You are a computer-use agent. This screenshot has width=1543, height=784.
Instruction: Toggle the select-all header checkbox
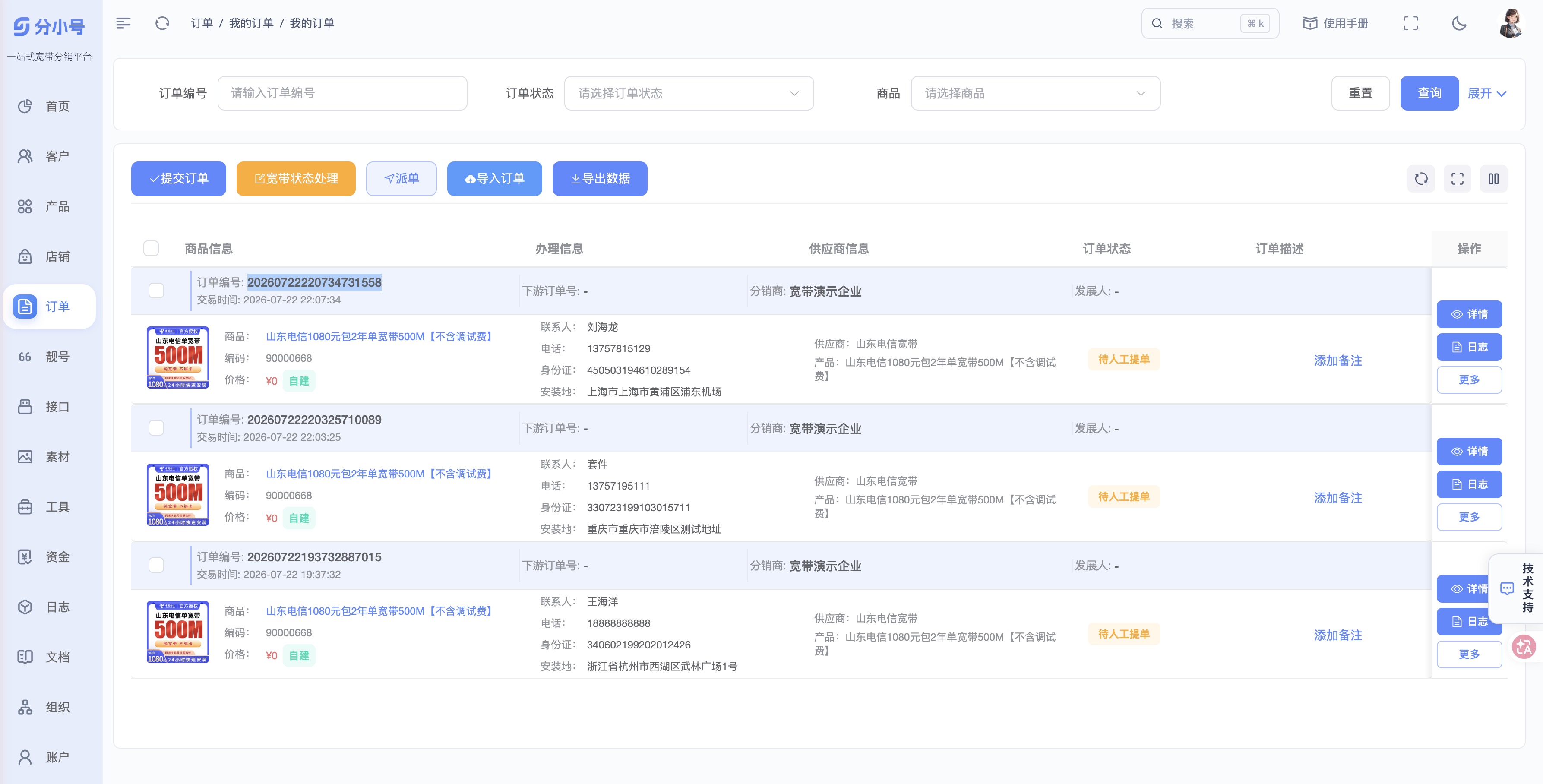[x=151, y=248]
